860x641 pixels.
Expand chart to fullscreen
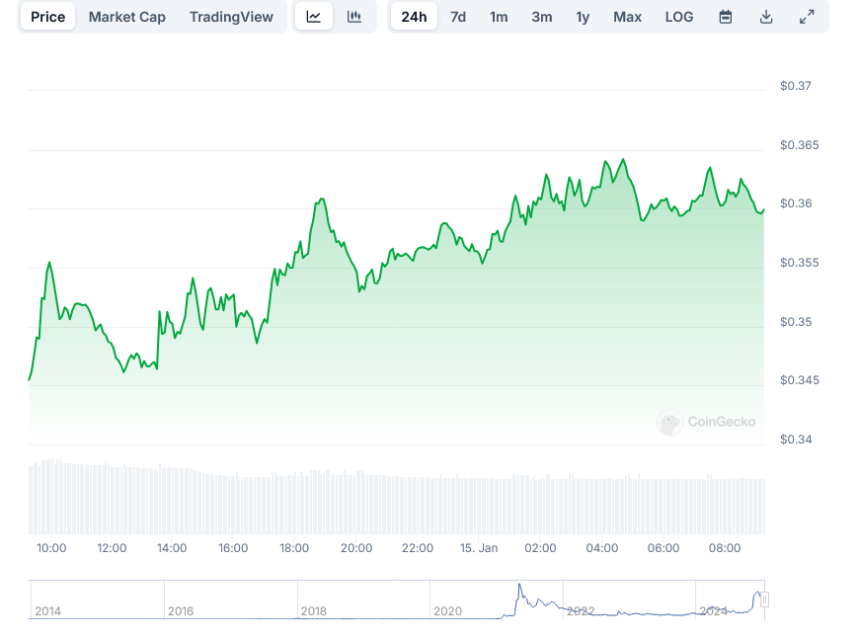click(807, 17)
